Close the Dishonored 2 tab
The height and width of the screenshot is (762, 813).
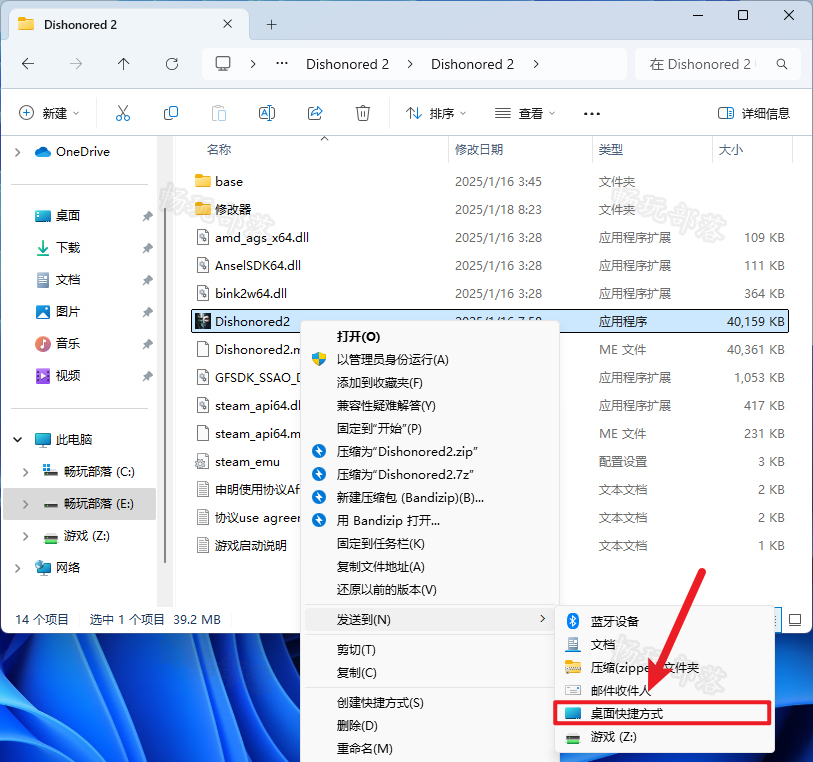coord(228,24)
